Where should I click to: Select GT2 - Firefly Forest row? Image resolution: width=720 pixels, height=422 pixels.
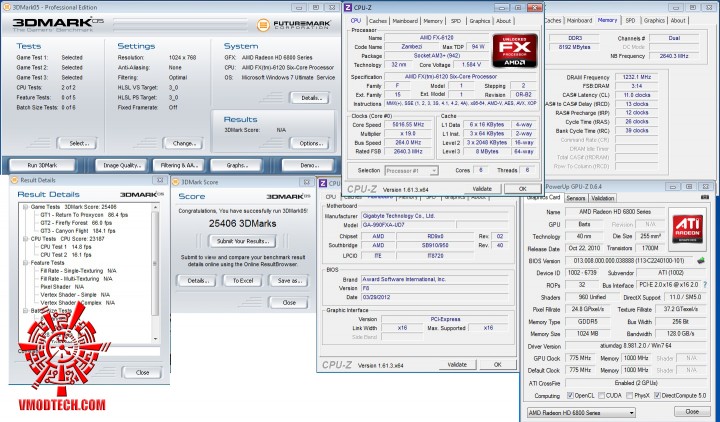[x=76, y=223]
